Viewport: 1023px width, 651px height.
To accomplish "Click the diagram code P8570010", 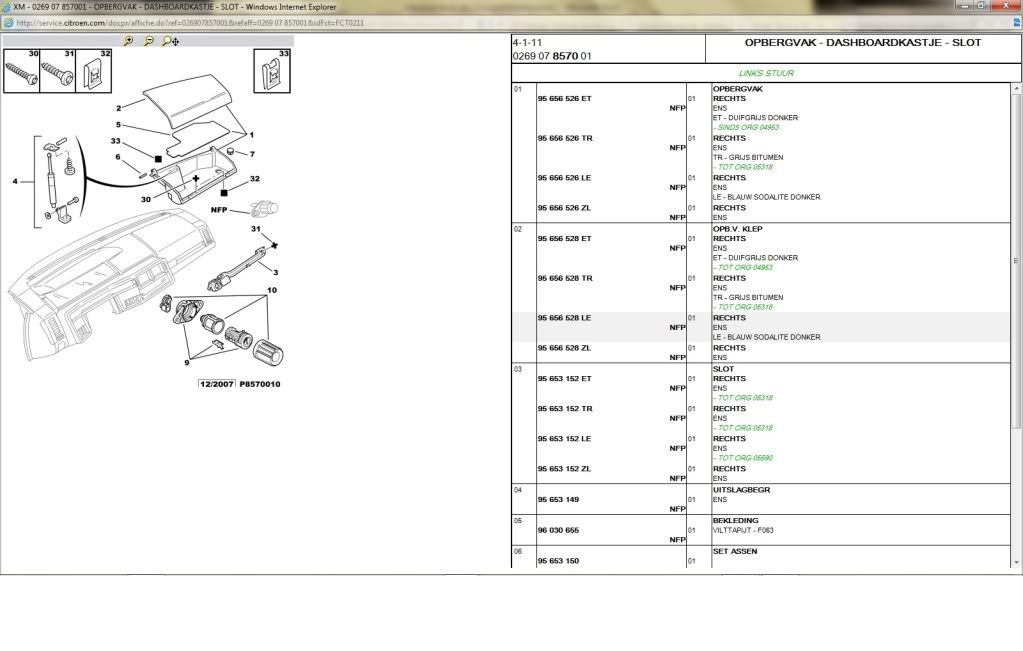I will pos(260,384).
